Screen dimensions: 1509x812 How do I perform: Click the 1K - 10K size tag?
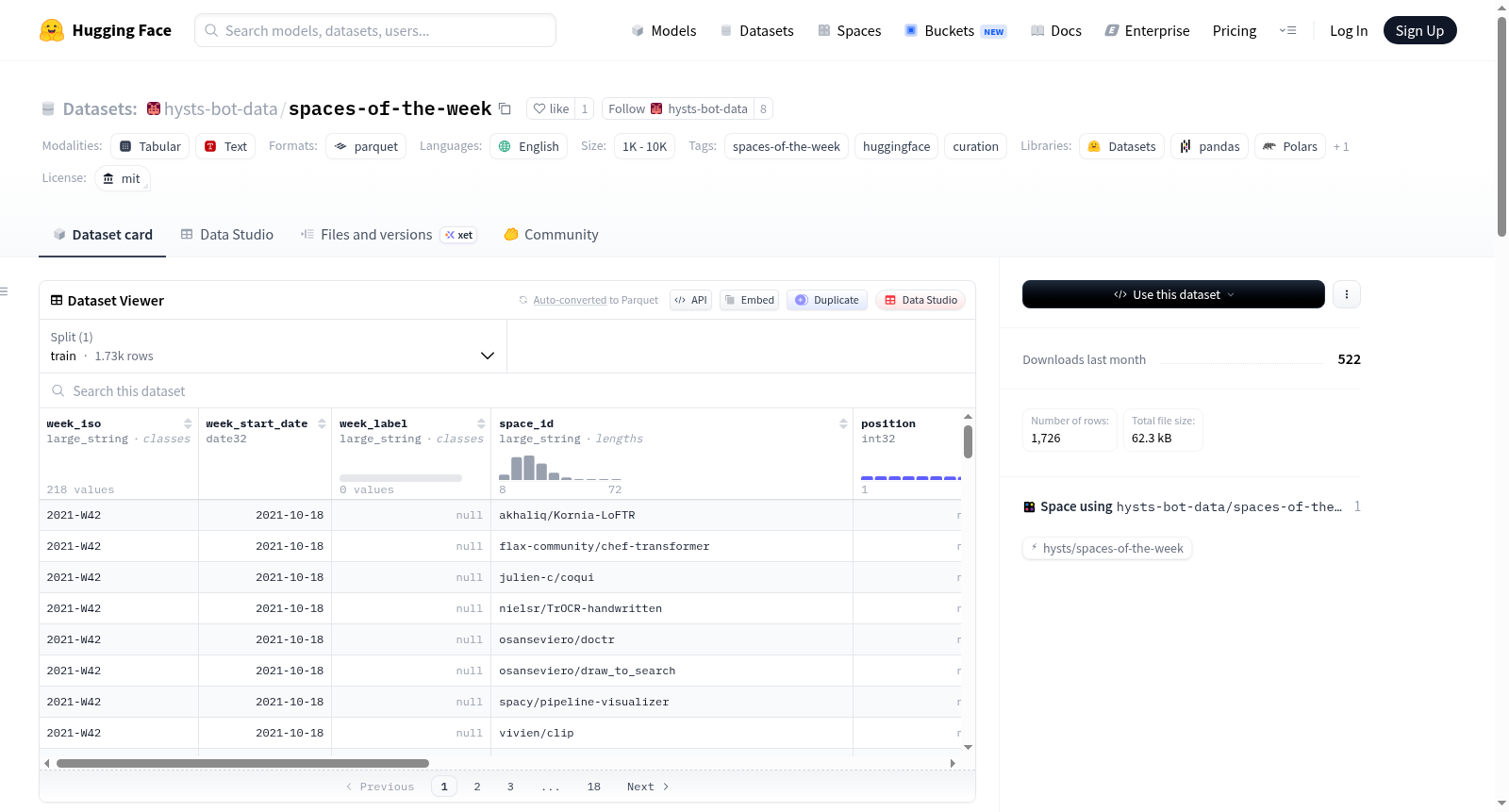pyautogui.click(x=644, y=146)
